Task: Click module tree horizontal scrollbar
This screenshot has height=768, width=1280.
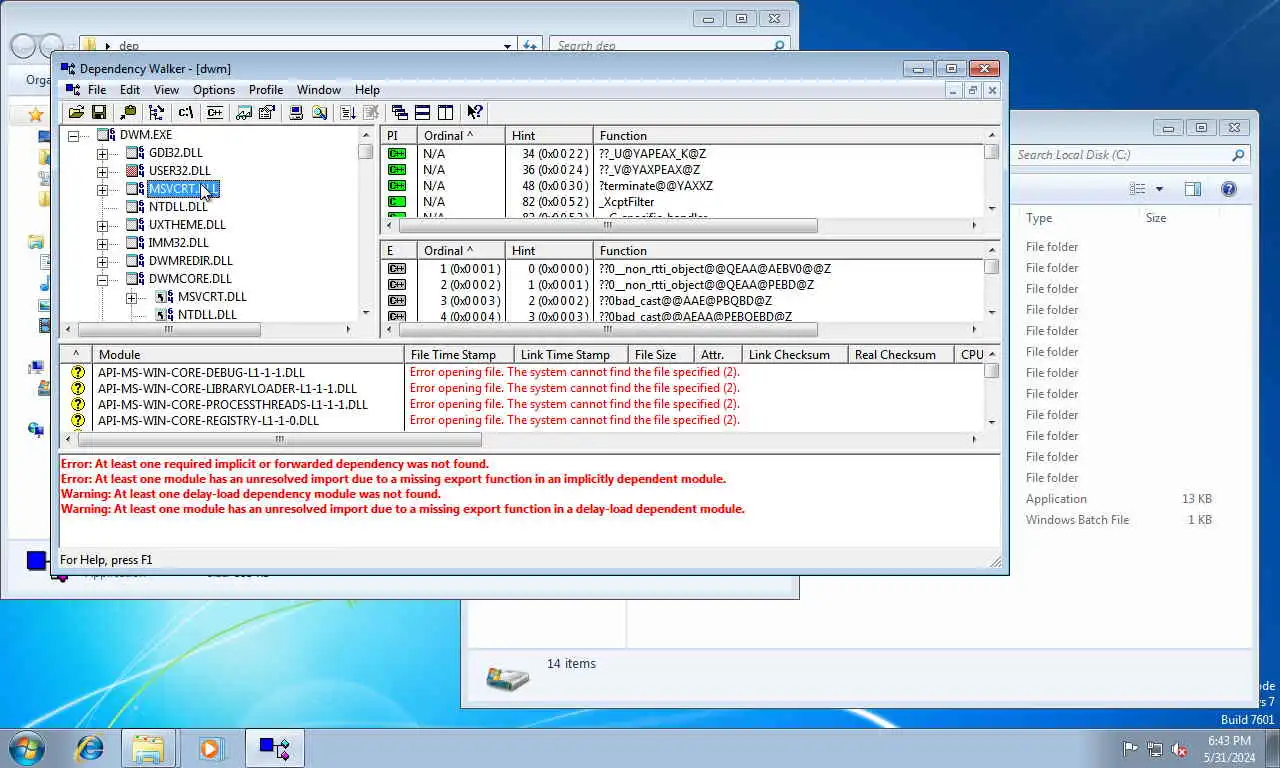Action: click(x=168, y=329)
